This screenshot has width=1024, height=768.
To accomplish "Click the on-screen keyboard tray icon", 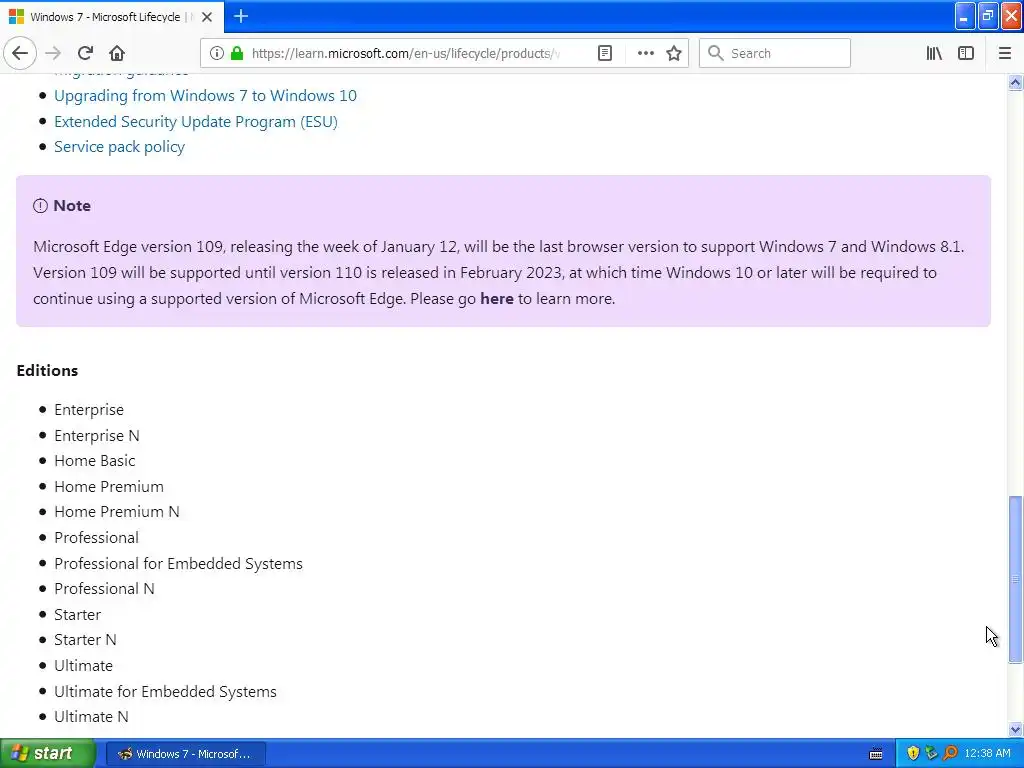I will click(876, 754).
